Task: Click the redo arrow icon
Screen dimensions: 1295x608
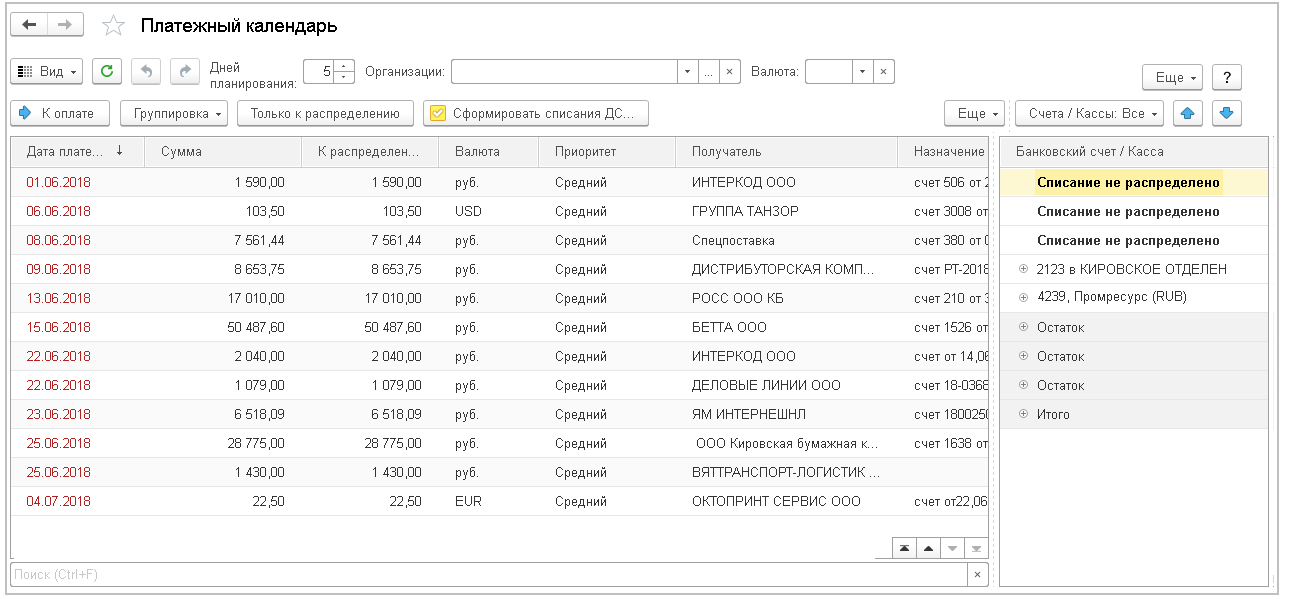Action: point(184,71)
